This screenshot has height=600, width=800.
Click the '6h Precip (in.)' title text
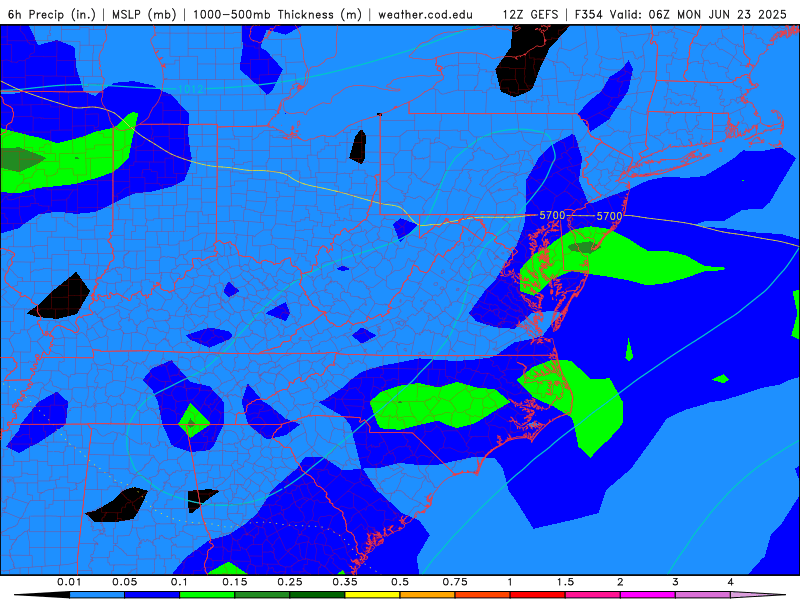(x=52, y=14)
